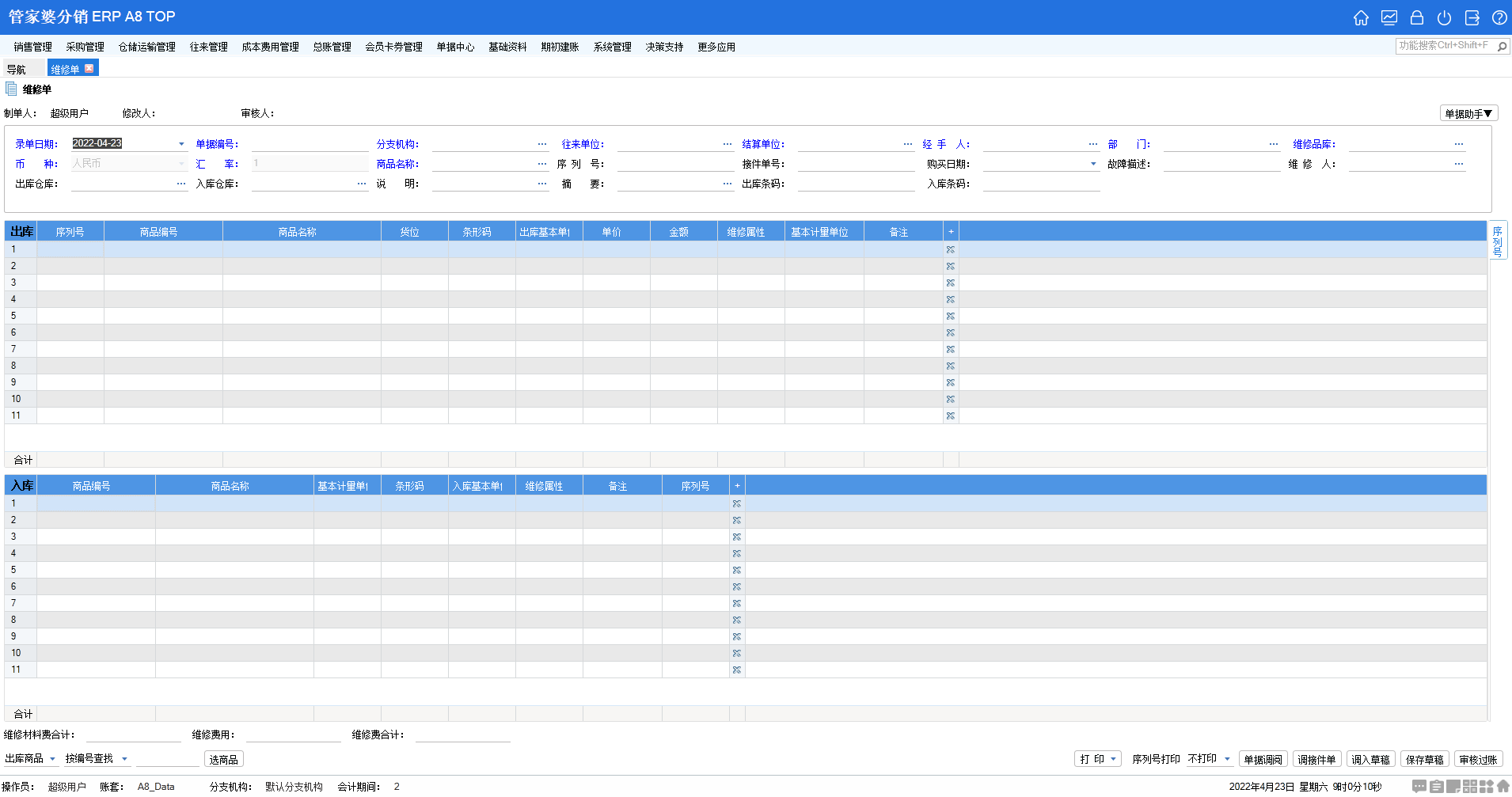Open the 仓储运输管理 menu
1512x797 pixels.
(x=147, y=47)
